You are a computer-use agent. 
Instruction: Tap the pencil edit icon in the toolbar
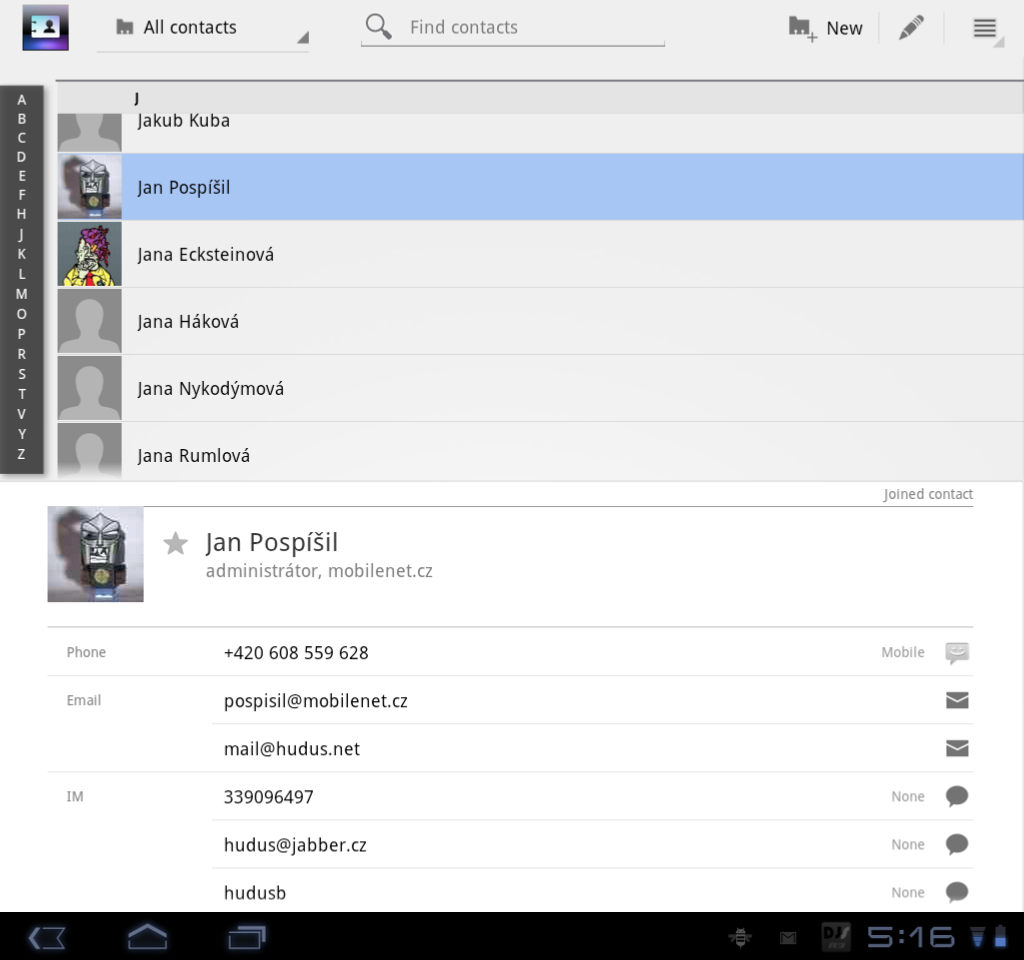[x=910, y=27]
